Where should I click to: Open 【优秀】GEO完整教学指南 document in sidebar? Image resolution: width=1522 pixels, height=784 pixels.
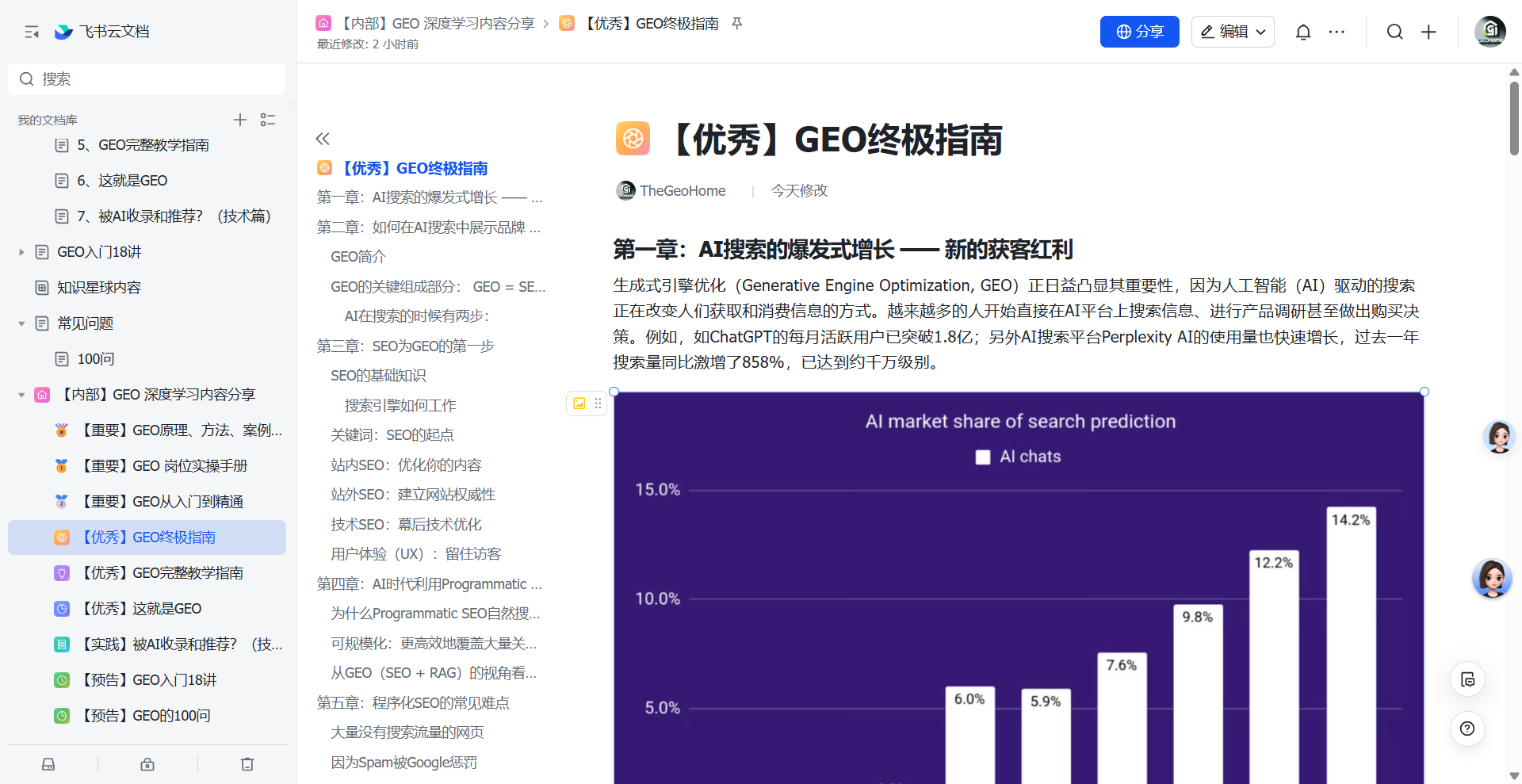coord(187,573)
